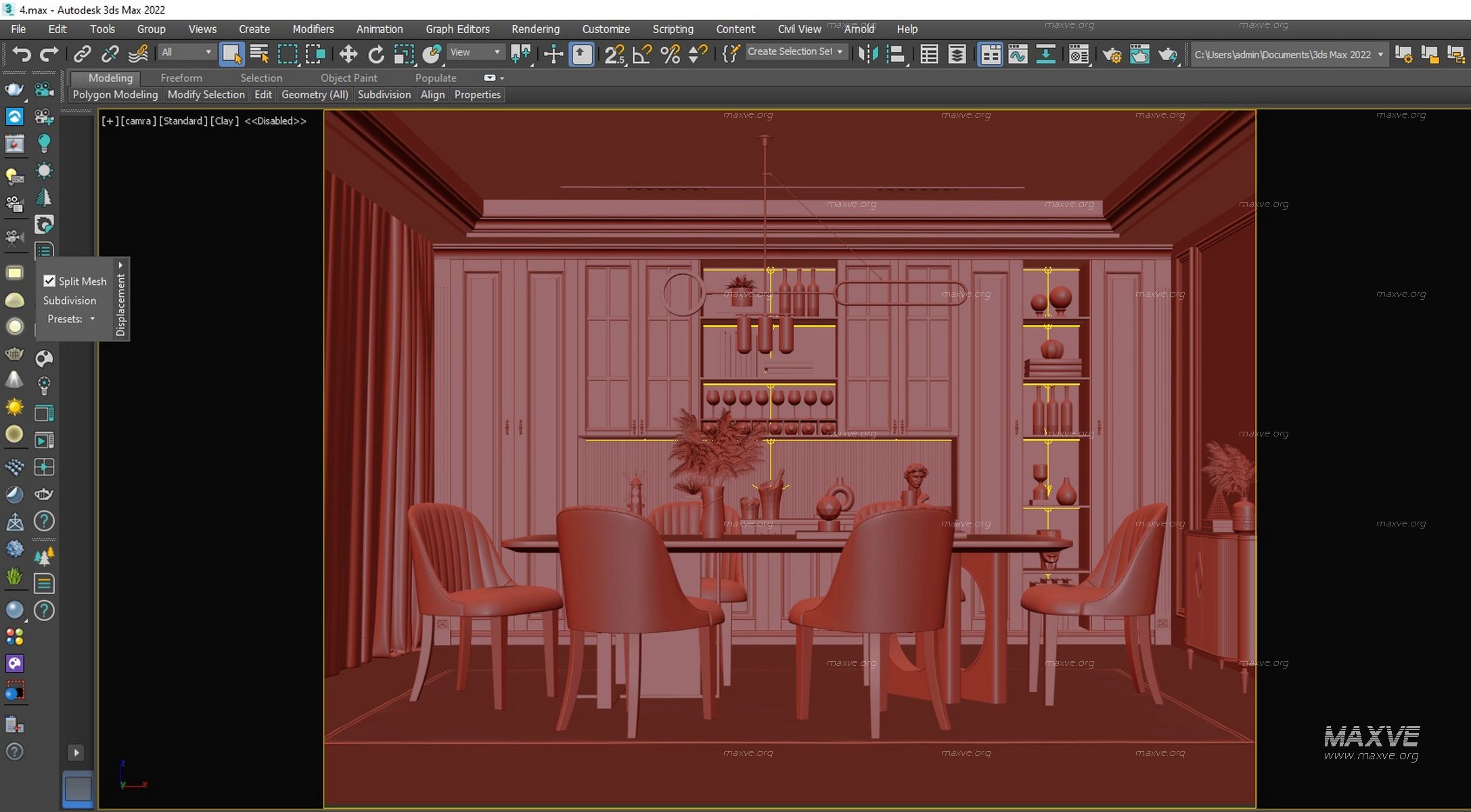Open the View coordinate system dropdown
The image size is (1471, 812).
coord(476,52)
